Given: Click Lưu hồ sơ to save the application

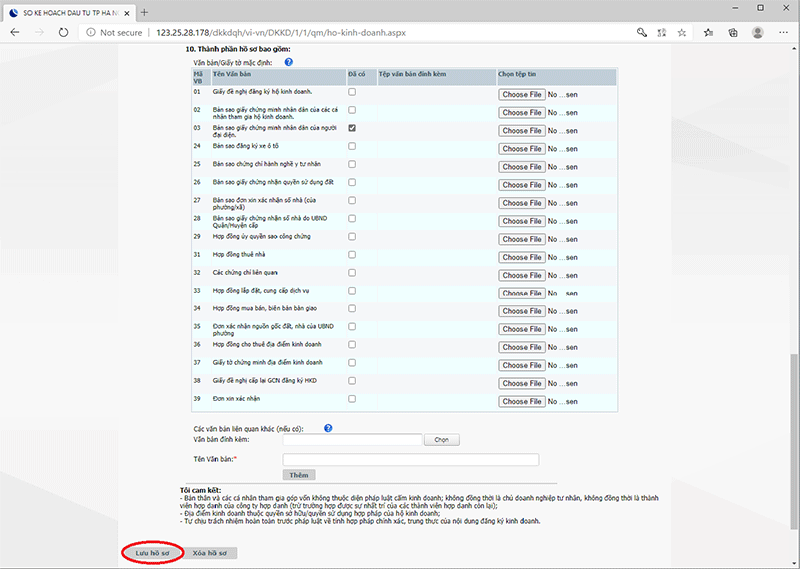Looking at the screenshot, I should (x=153, y=553).
